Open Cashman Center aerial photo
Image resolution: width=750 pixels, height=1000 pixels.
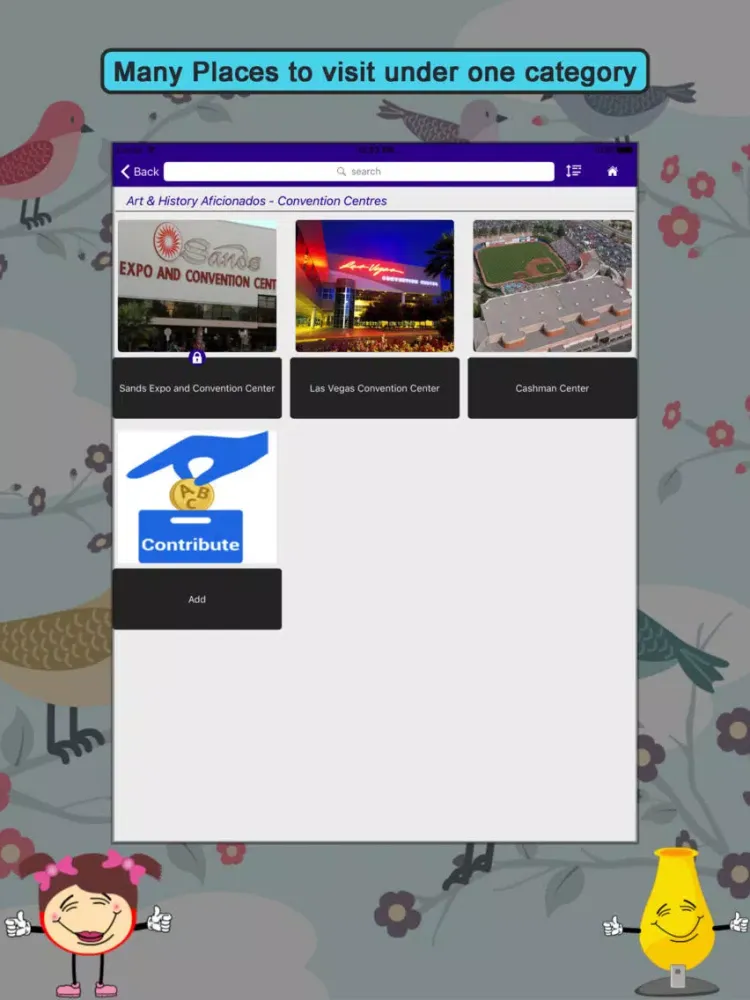(552, 286)
